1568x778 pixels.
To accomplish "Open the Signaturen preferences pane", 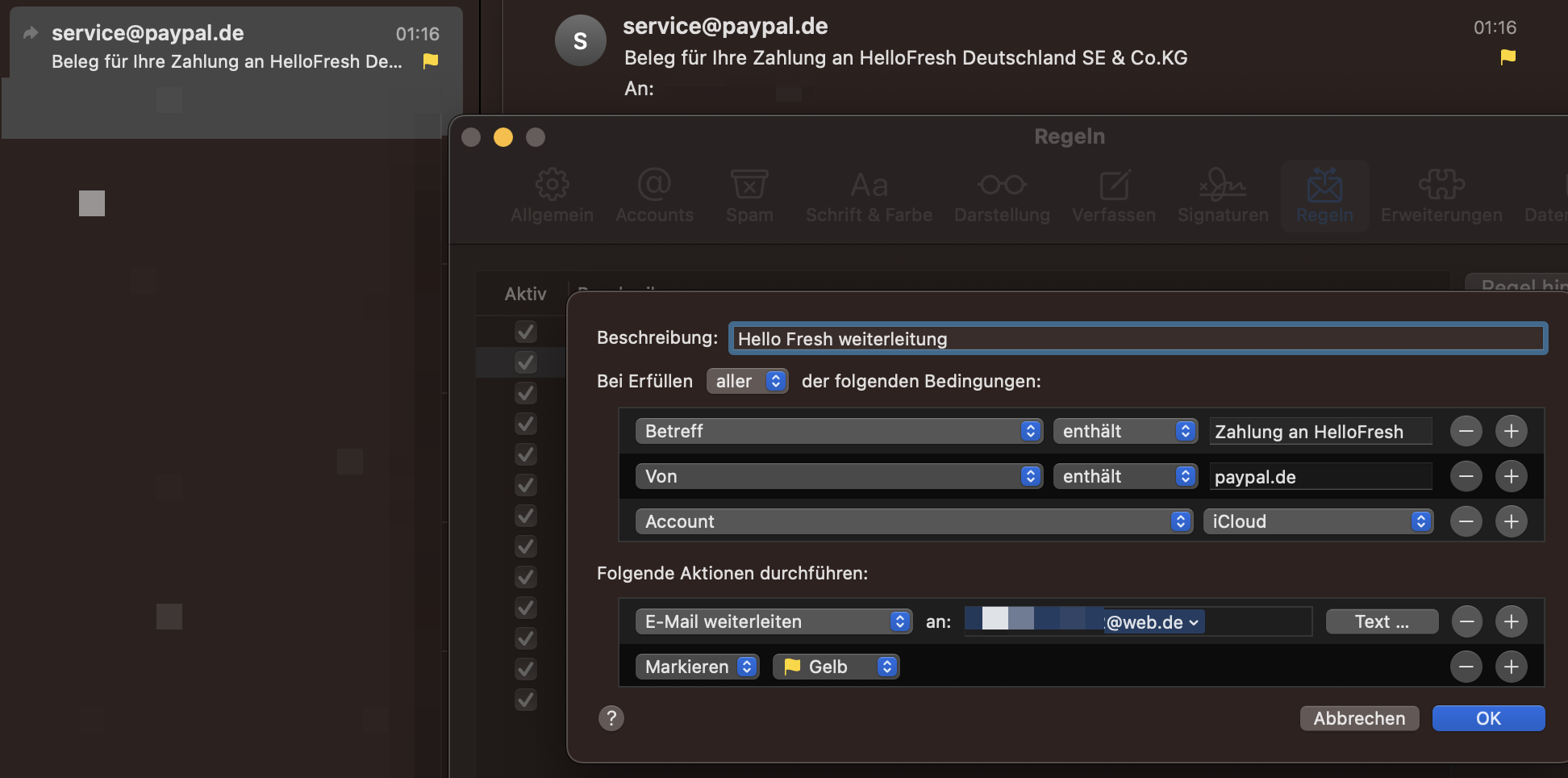I will tap(1223, 195).
